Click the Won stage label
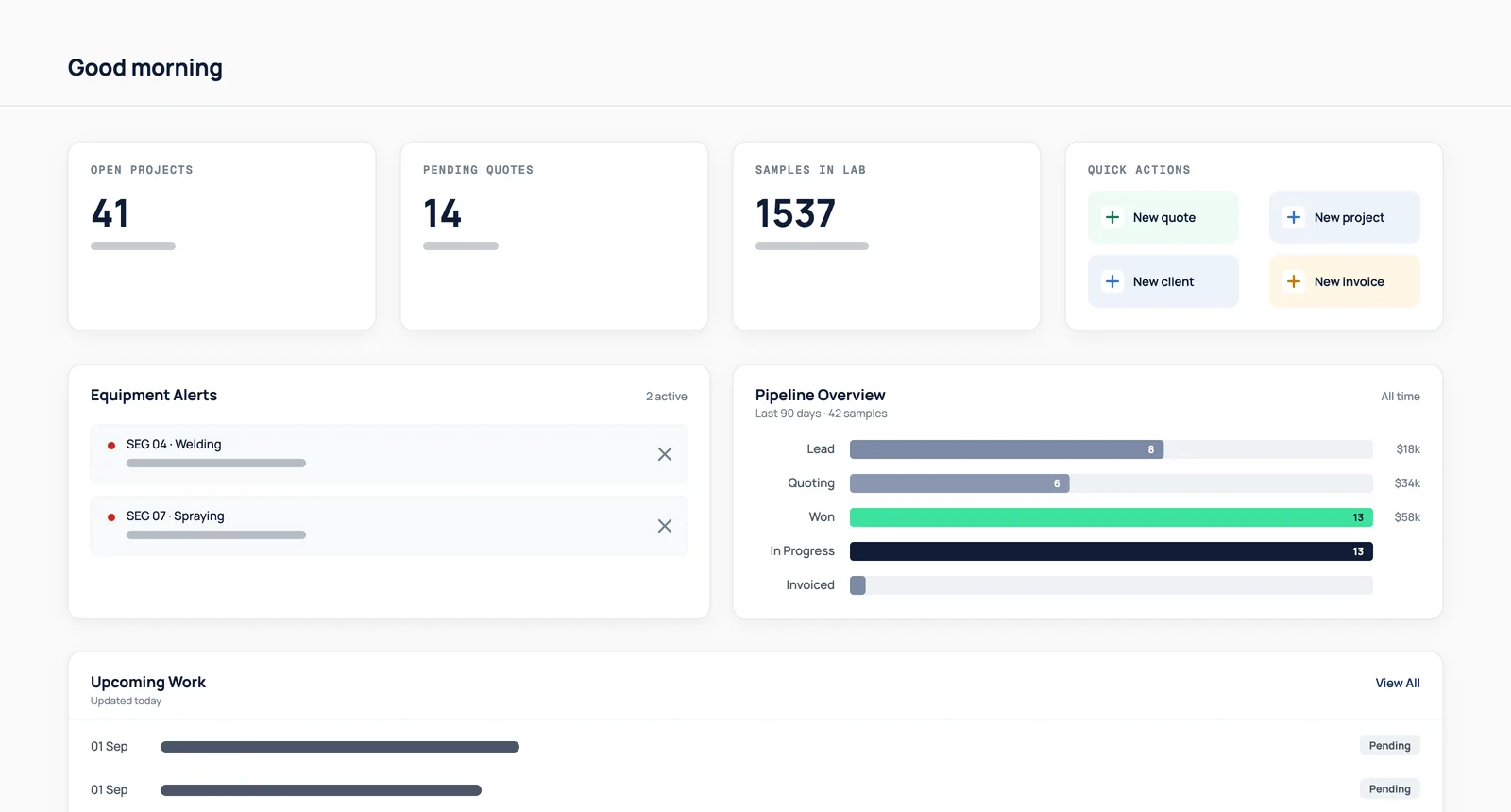This screenshot has height=812, width=1511. coord(822,517)
